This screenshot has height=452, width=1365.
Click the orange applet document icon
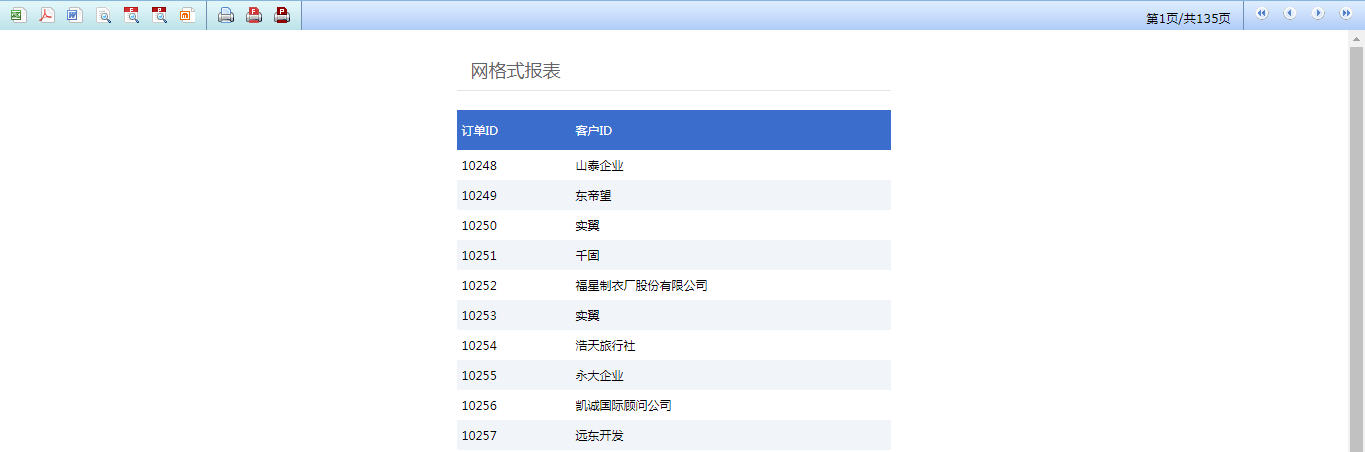click(x=187, y=15)
